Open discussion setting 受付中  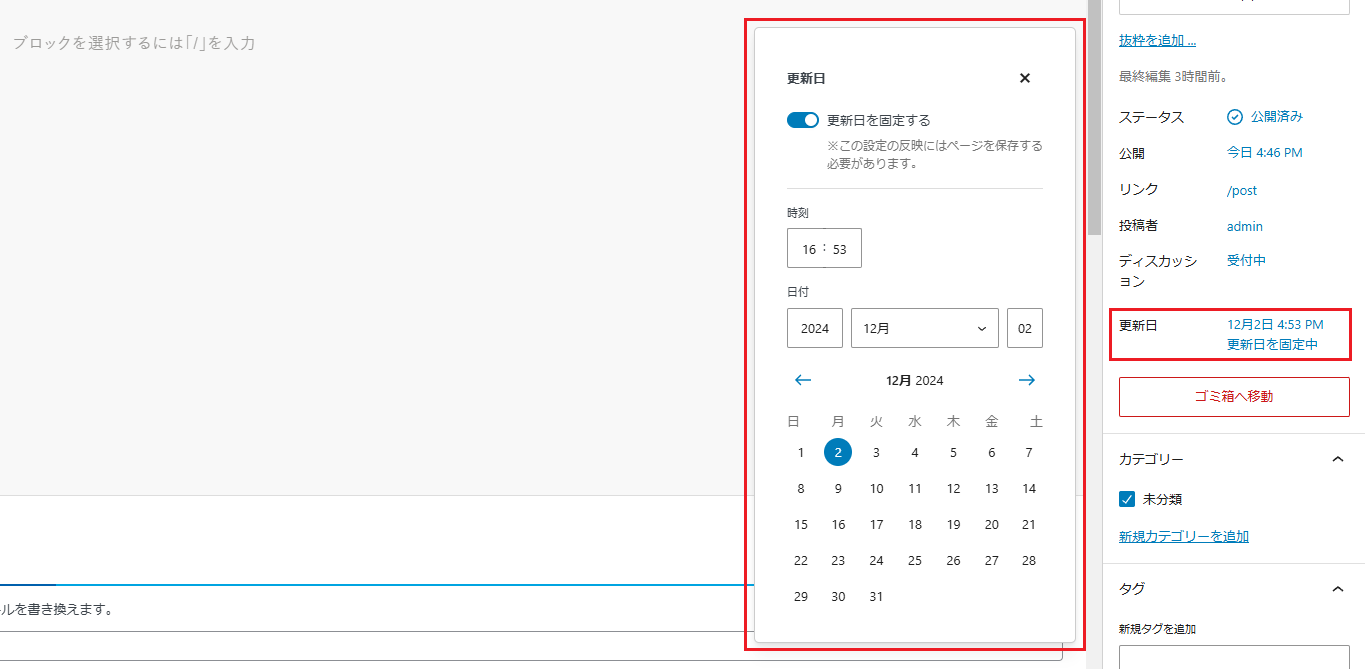point(1246,260)
